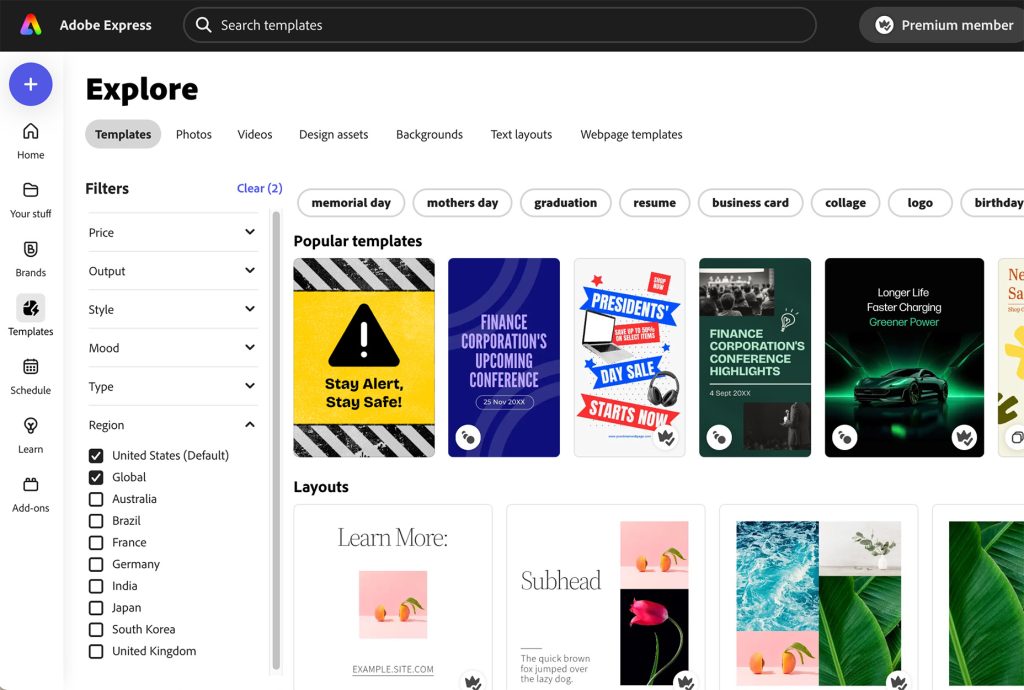Click the business card tag
The width and height of the screenshot is (1024, 690).
(750, 203)
